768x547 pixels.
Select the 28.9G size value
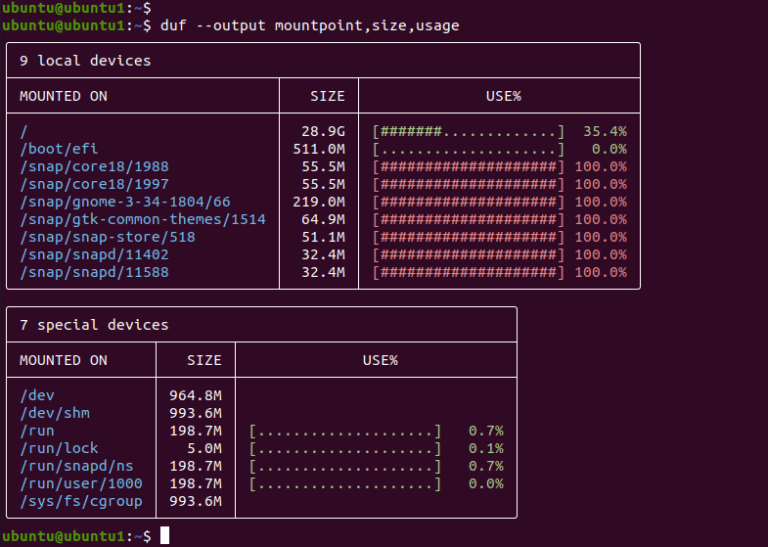coord(323,131)
